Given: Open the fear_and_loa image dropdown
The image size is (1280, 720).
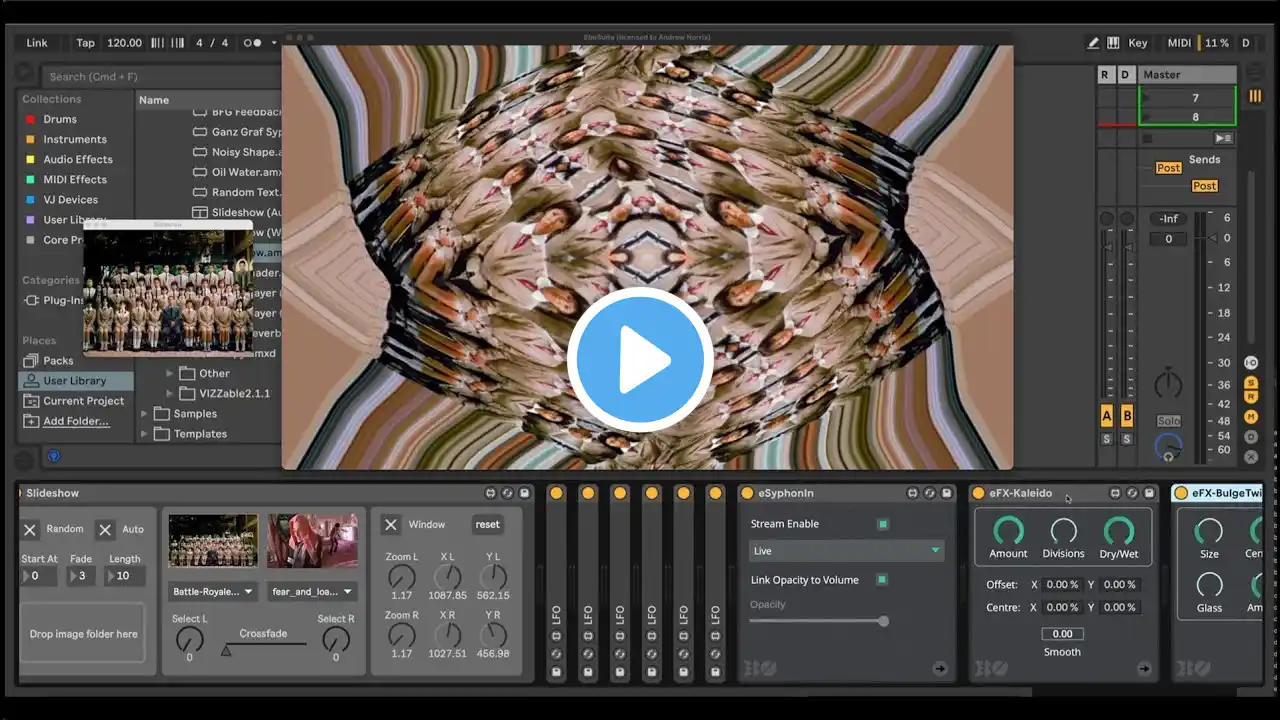Looking at the screenshot, I should [312, 591].
